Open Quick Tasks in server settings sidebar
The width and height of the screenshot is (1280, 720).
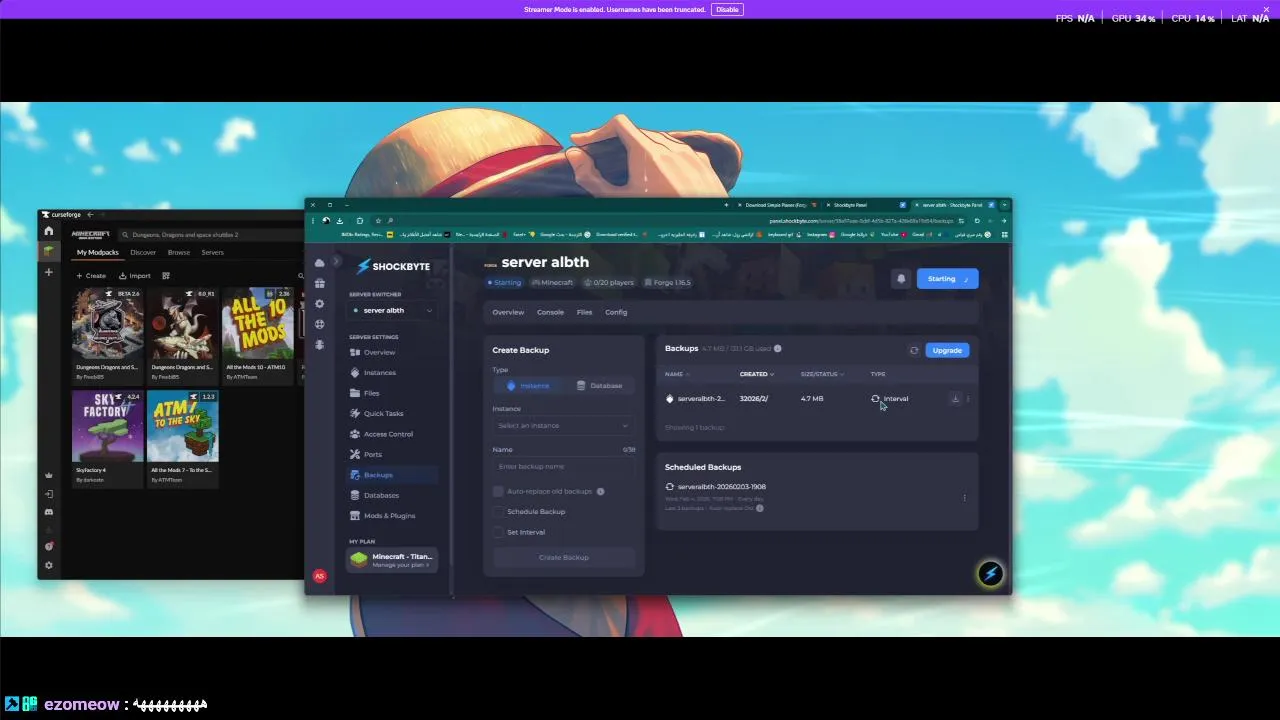tap(376, 414)
